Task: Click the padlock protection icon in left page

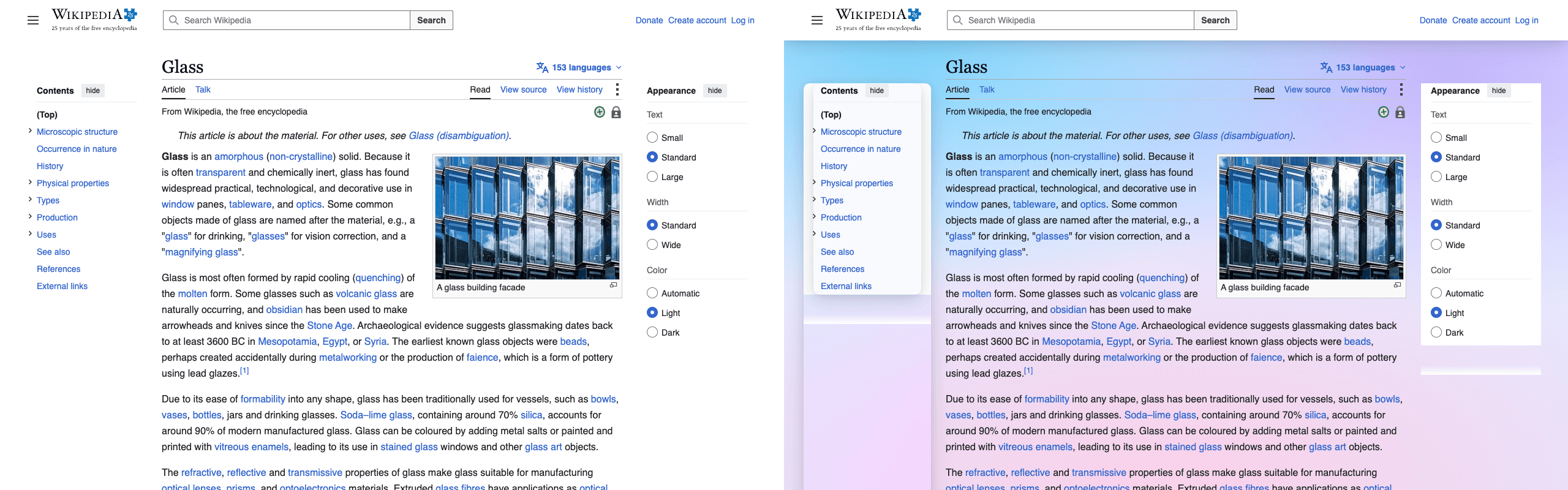Action: [616, 112]
